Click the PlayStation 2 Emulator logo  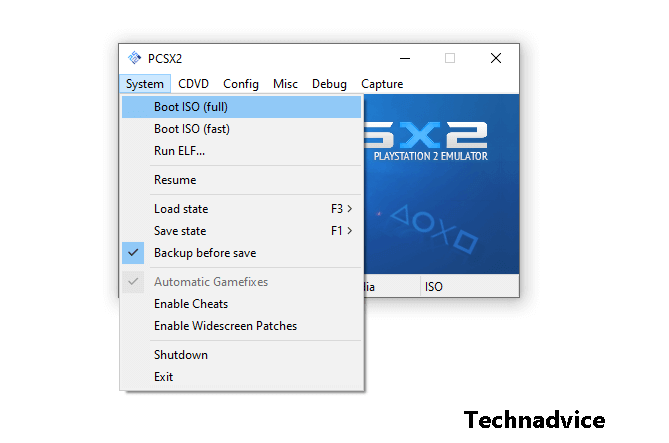(426, 141)
